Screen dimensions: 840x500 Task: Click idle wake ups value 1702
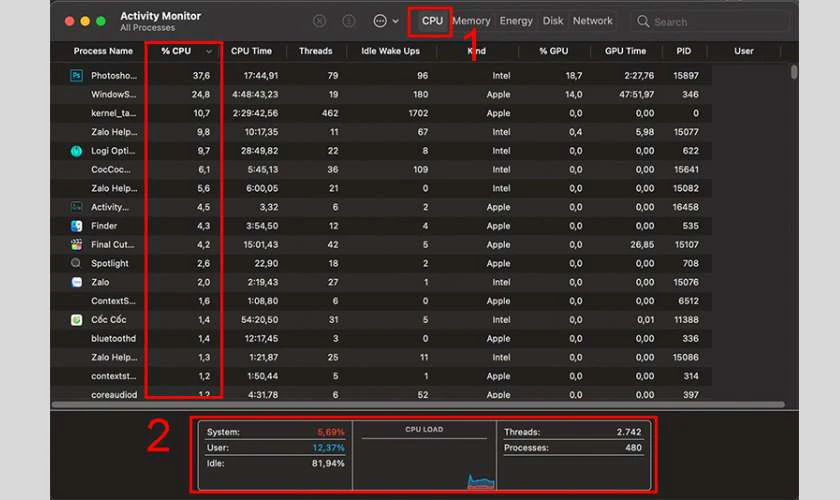[418, 113]
